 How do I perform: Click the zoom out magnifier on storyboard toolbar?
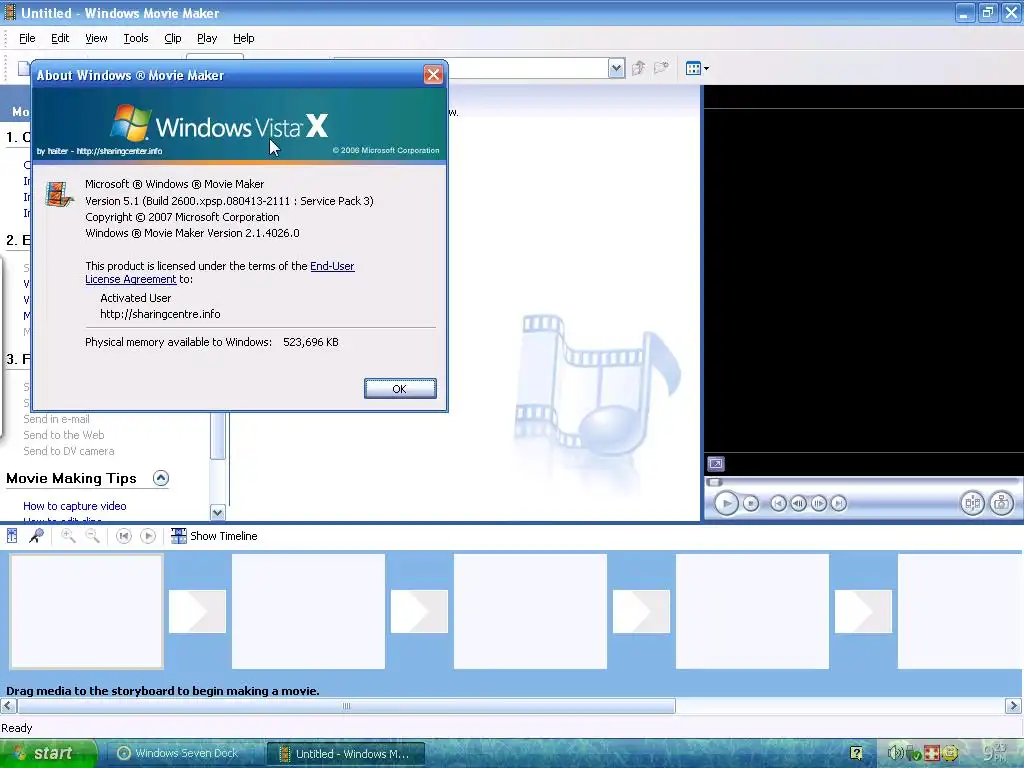[93, 536]
